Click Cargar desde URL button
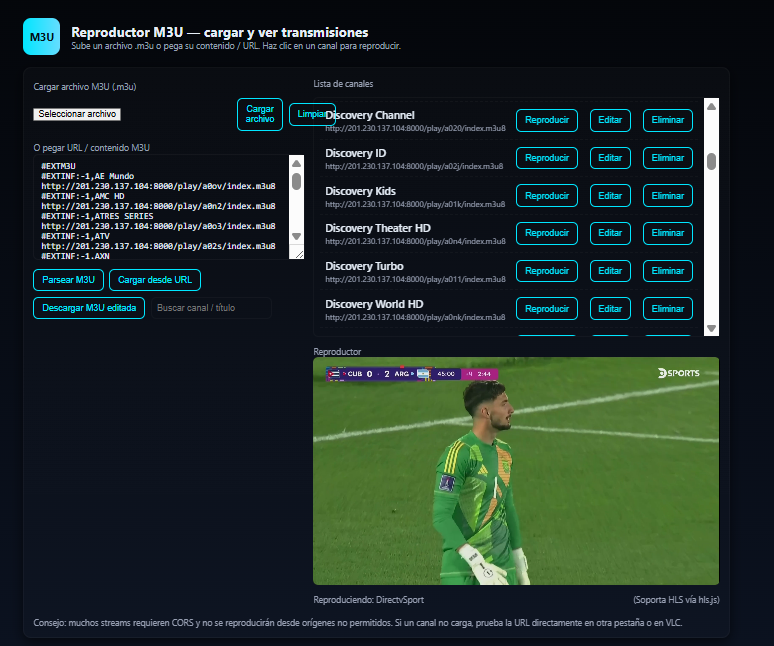 [155, 280]
